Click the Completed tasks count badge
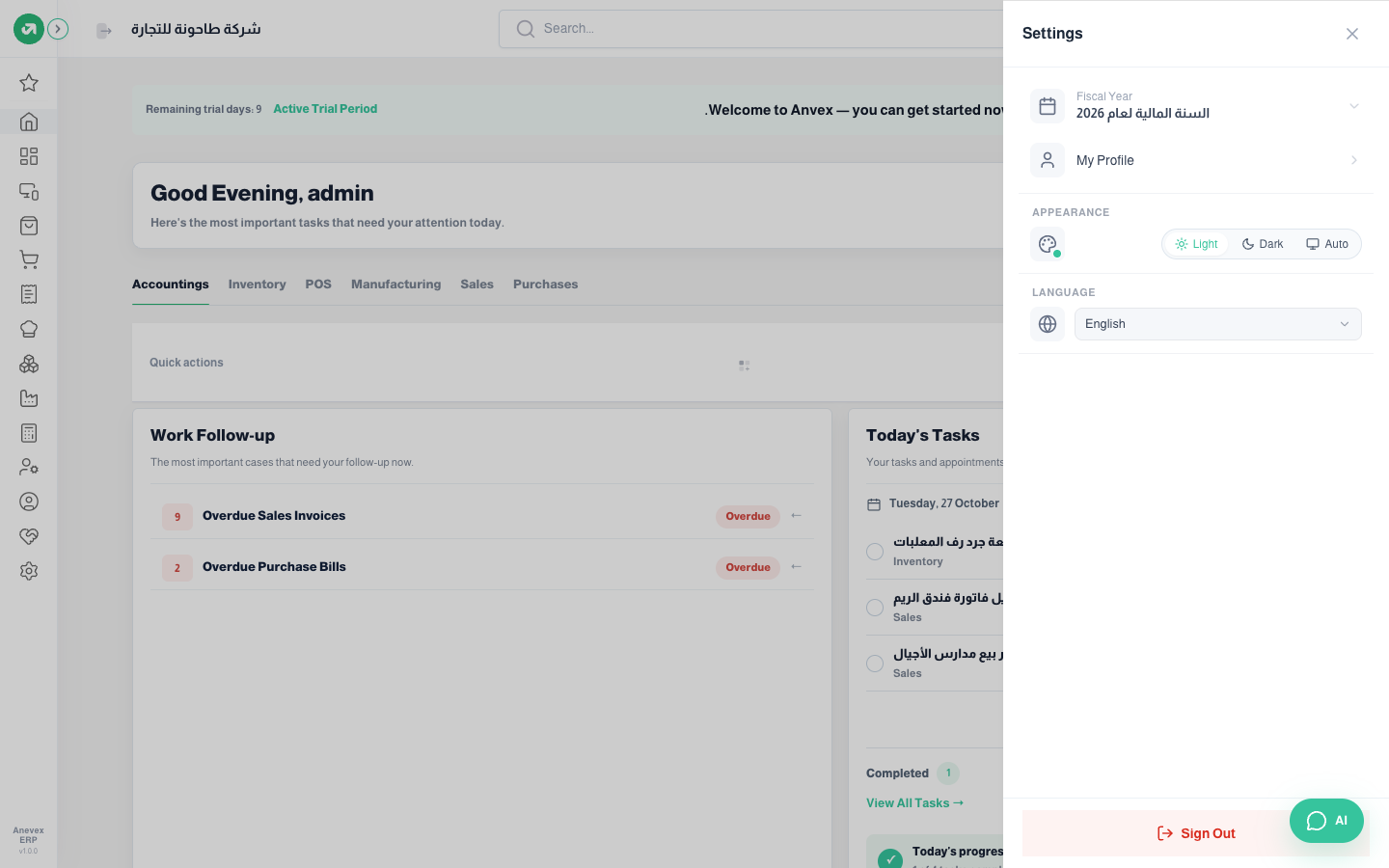 pos(948,773)
